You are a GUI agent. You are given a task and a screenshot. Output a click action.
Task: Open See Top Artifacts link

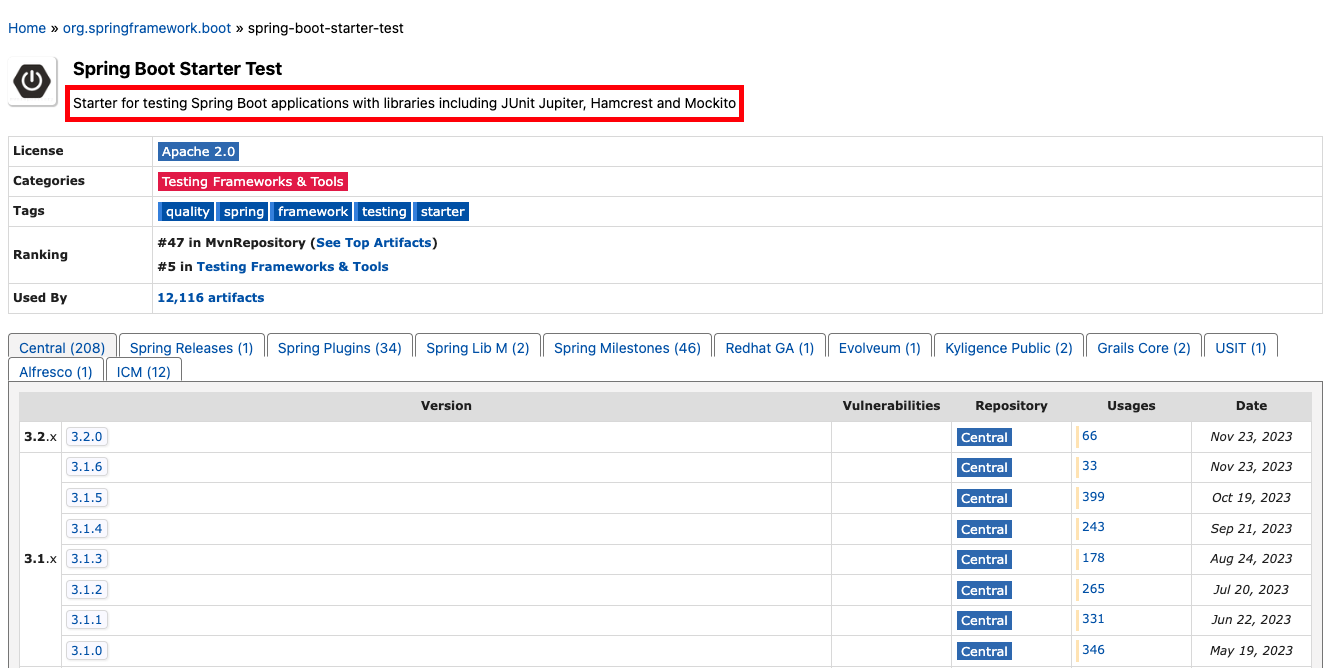[x=374, y=243]
